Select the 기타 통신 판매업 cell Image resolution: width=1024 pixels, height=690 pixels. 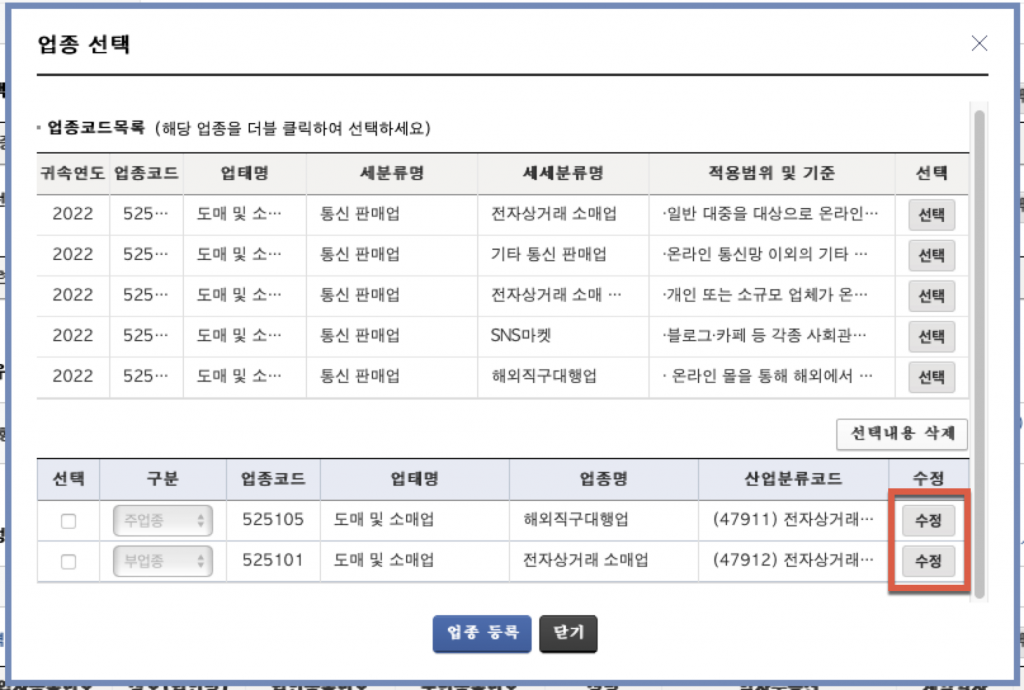[563, 255]
